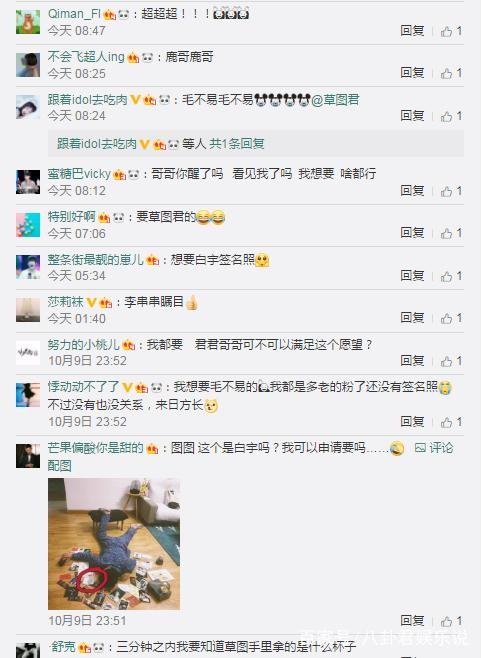The width and height of the screenshot is (481, 658).
Task: Reply to Qiman_Fl comment
Action: [x=412, y=31]
